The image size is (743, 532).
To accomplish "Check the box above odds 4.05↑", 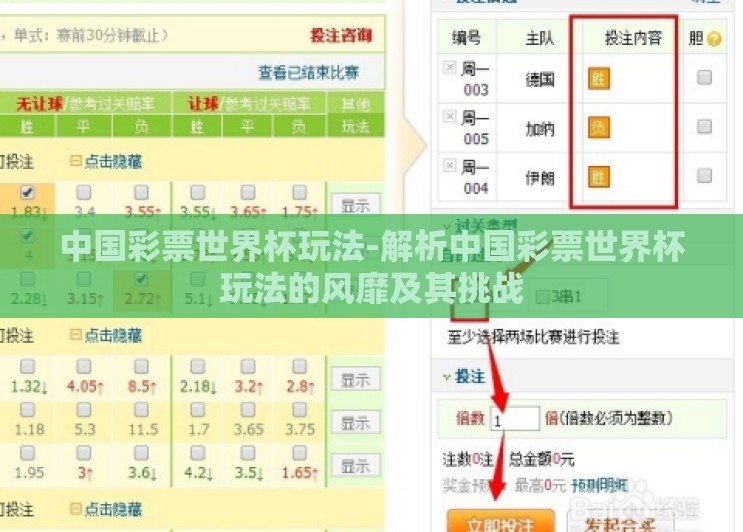I will tap(84, 366).
